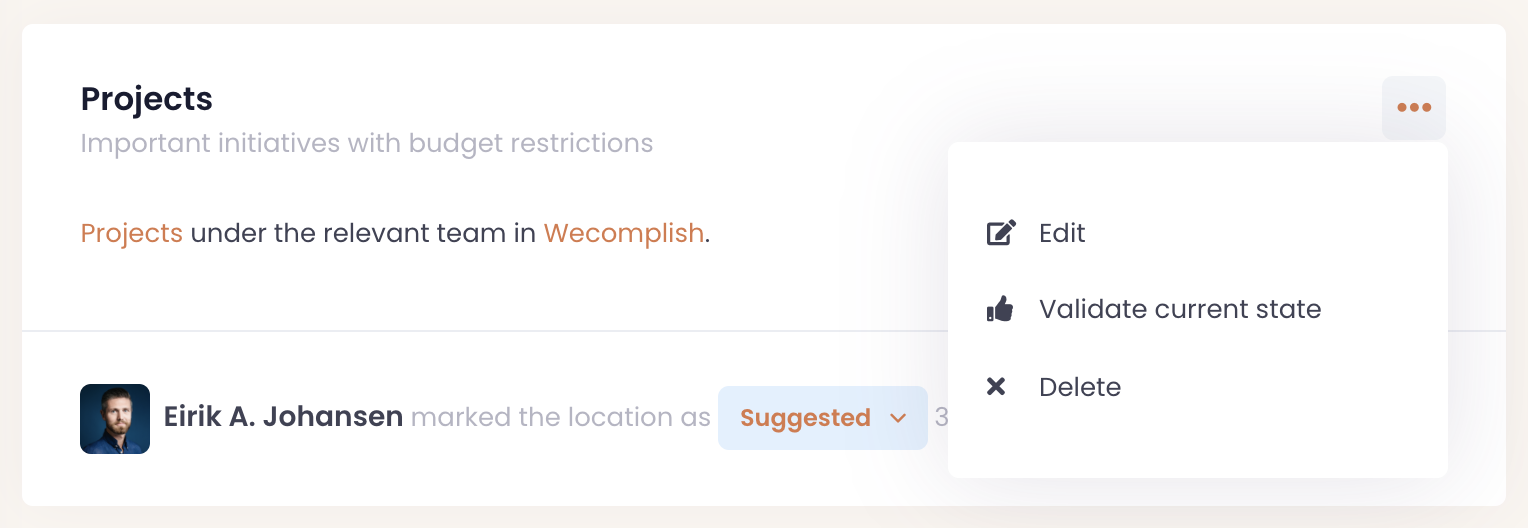Click the blank space below Delete in the menu

pyautogui.click(x=1197, y=443)
